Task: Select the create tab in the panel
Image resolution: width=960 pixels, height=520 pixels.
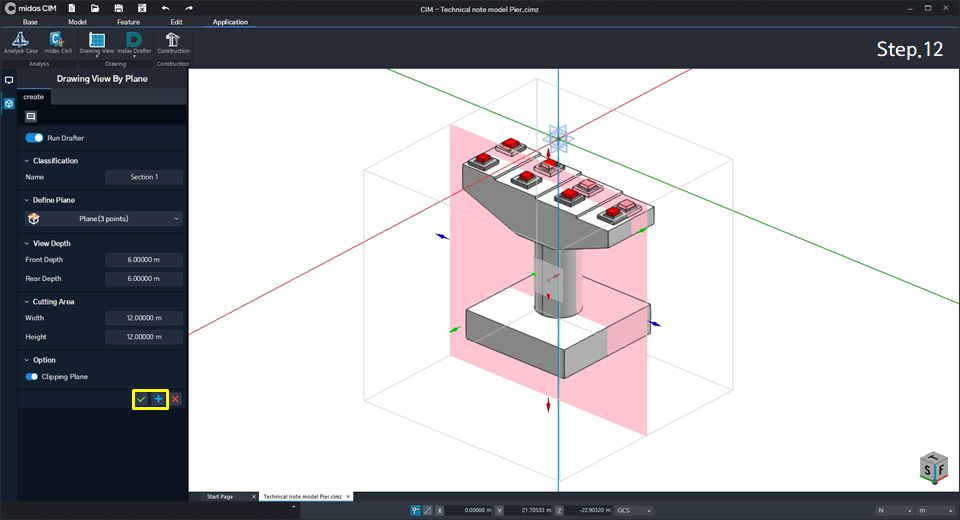Action: click(x=34, y=97)
